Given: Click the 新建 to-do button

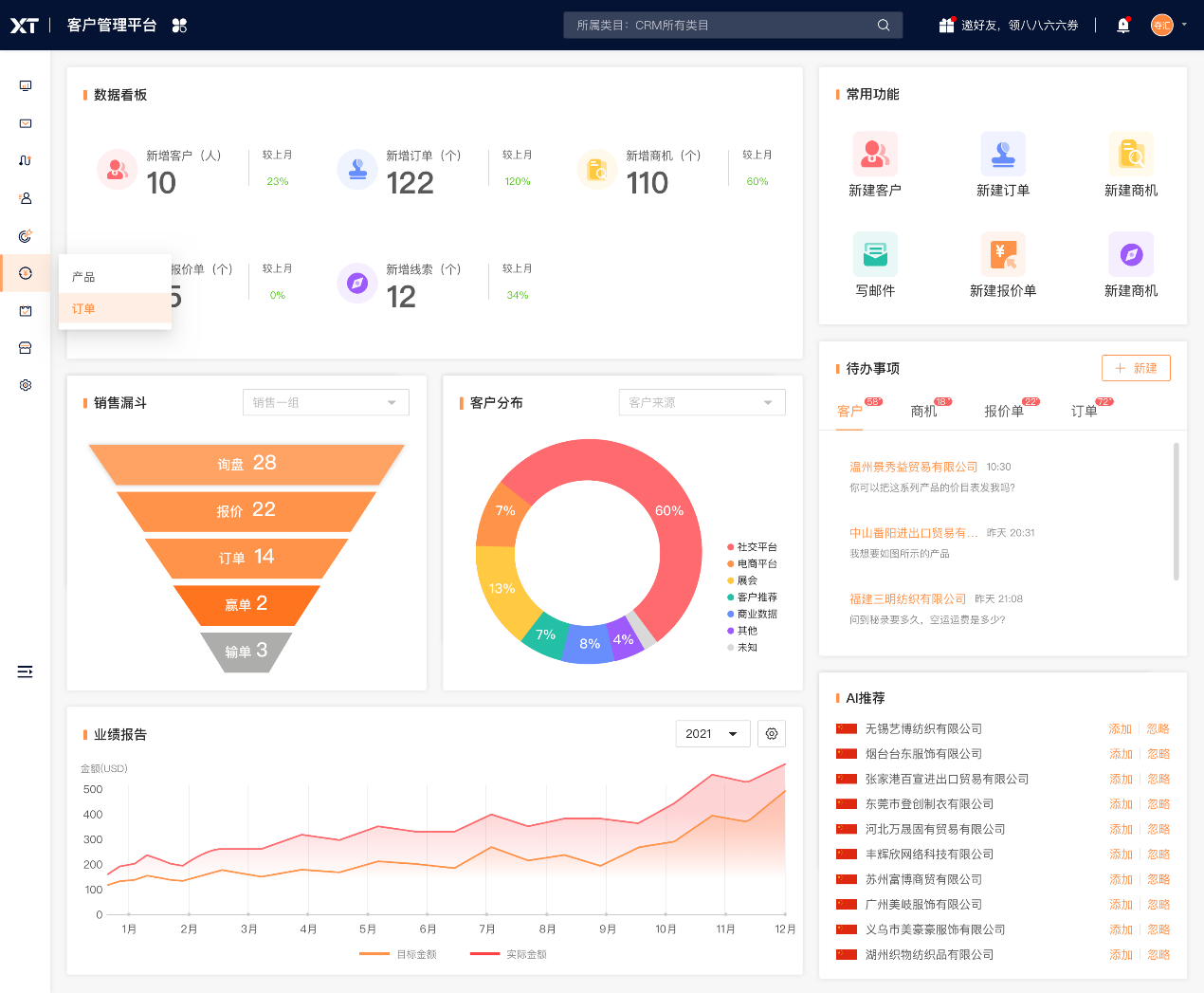Looking at the screenshot, I should click(1136, 368).
